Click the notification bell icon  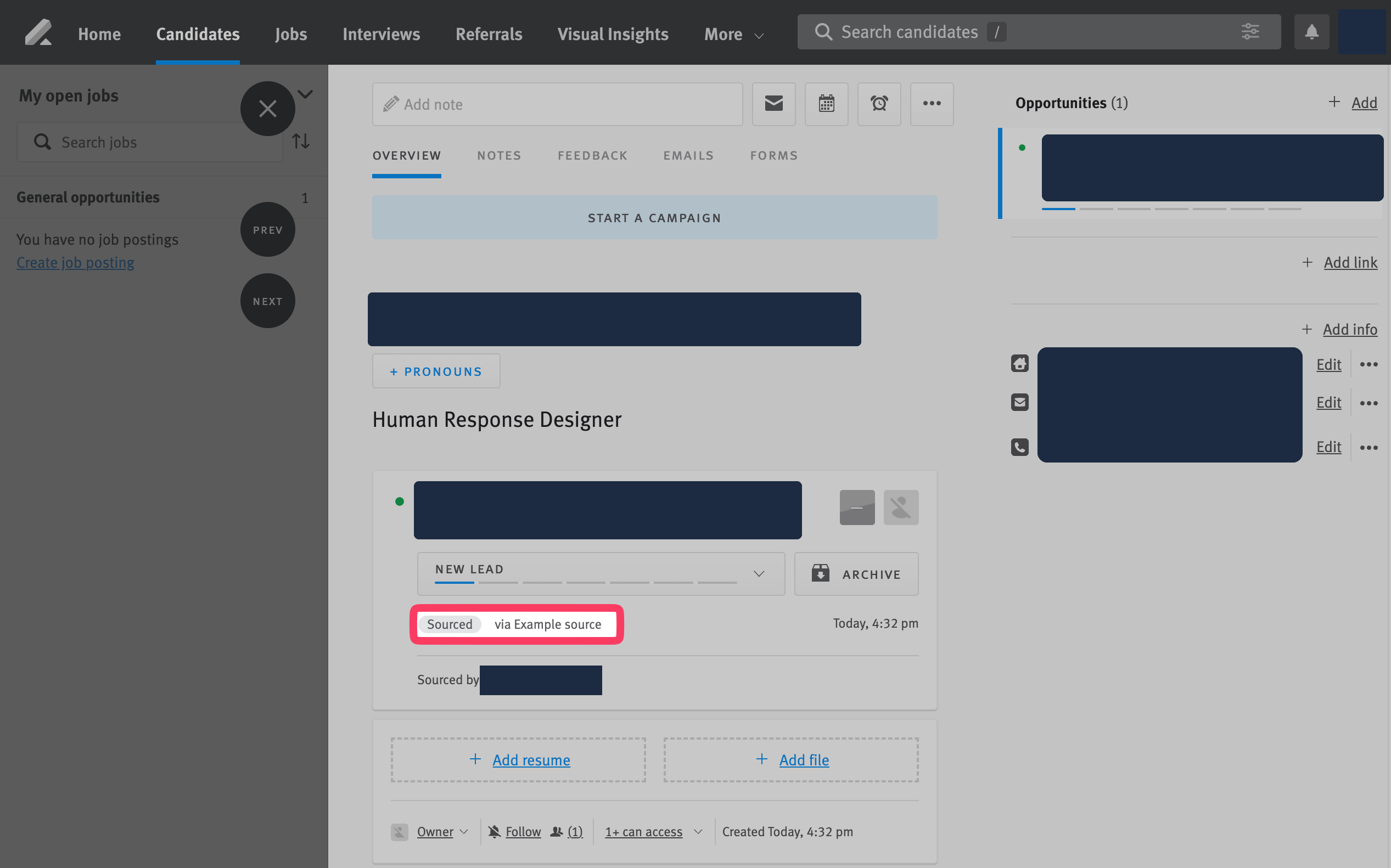click(x=1311, y=32)
